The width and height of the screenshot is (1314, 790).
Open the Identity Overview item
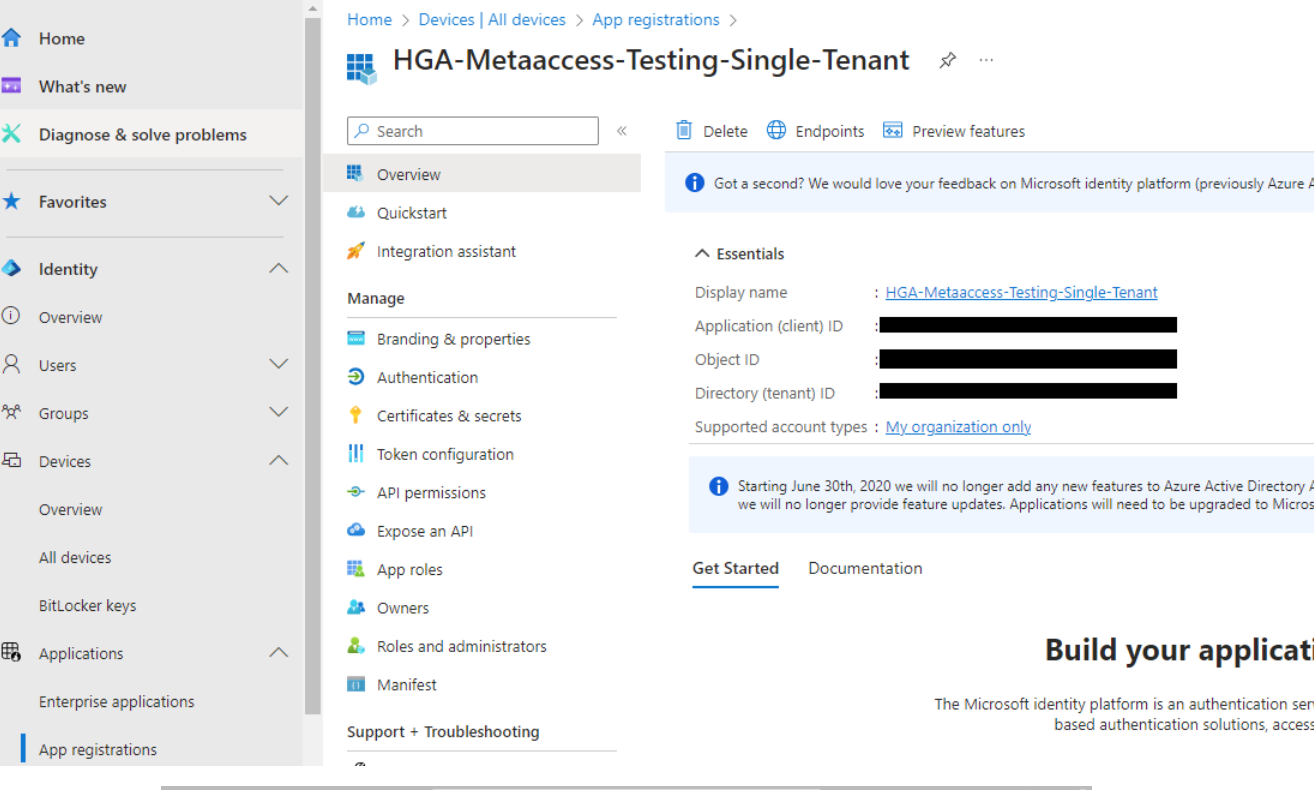coord(70,317)
